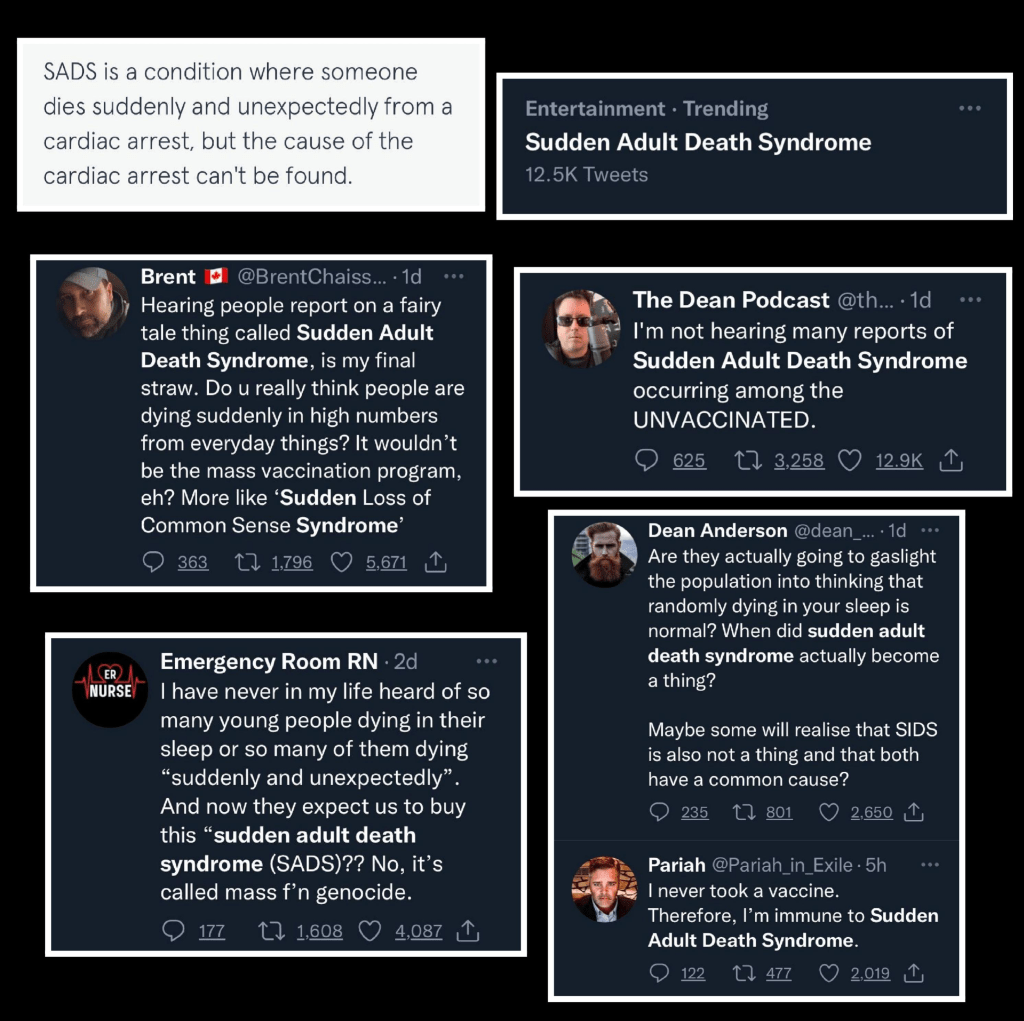
Task: Reply to Emergency Room RN's tweet
Action: point(173,930)
